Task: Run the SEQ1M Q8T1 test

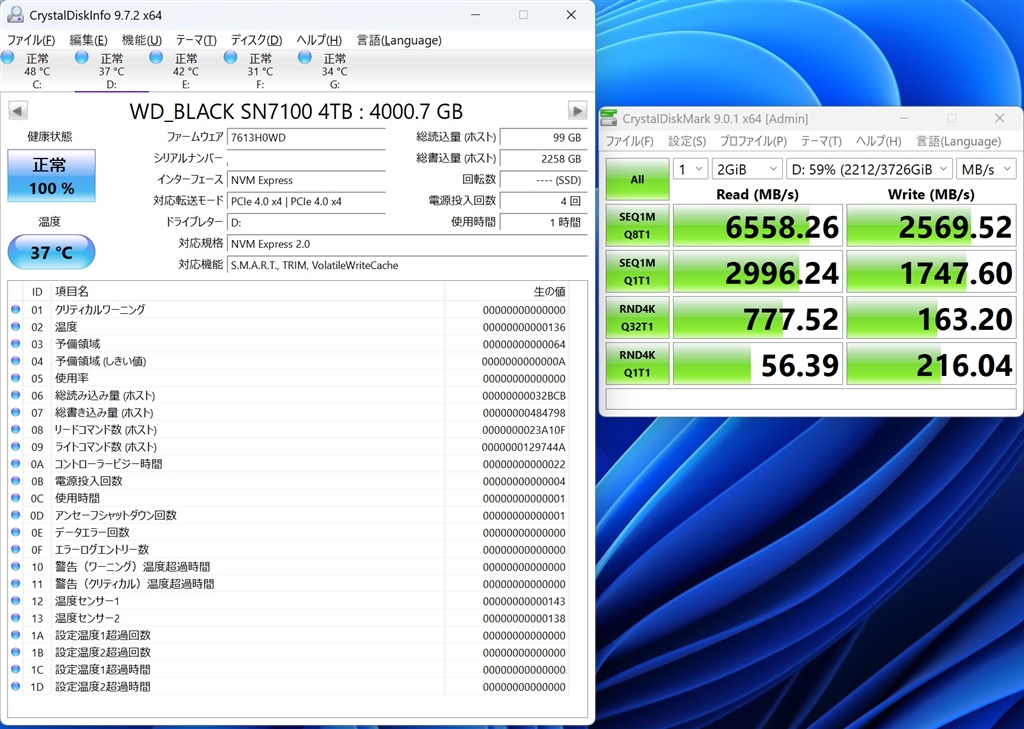Action: coord(637,225)
